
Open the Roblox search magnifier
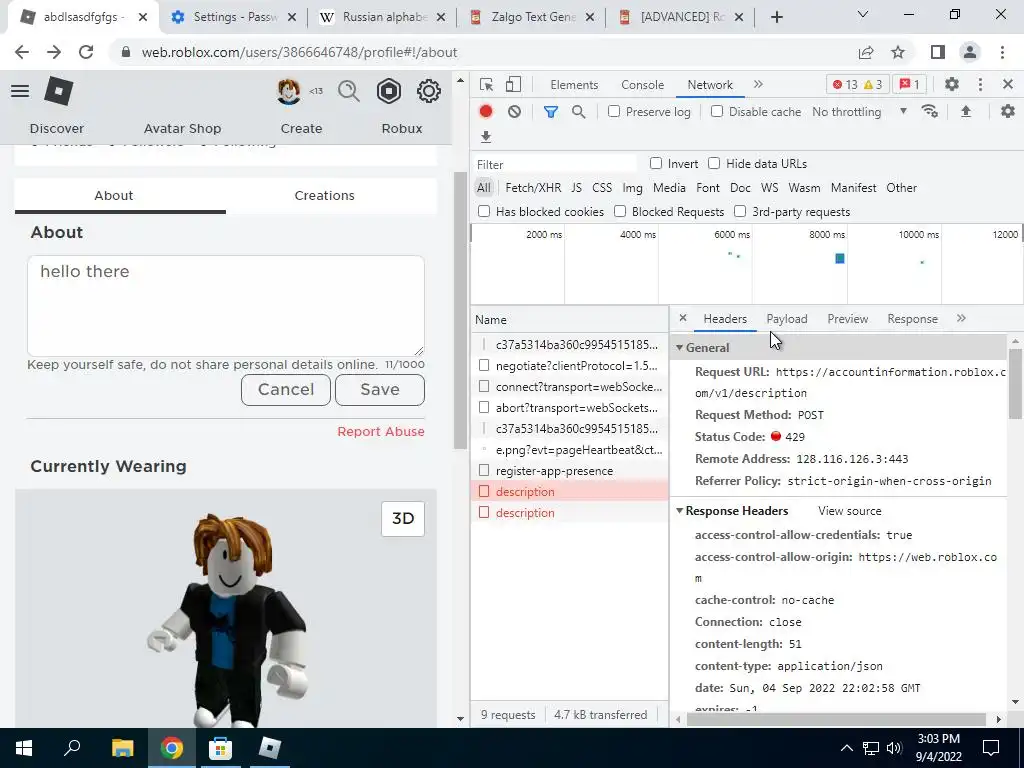pos(349,91)
